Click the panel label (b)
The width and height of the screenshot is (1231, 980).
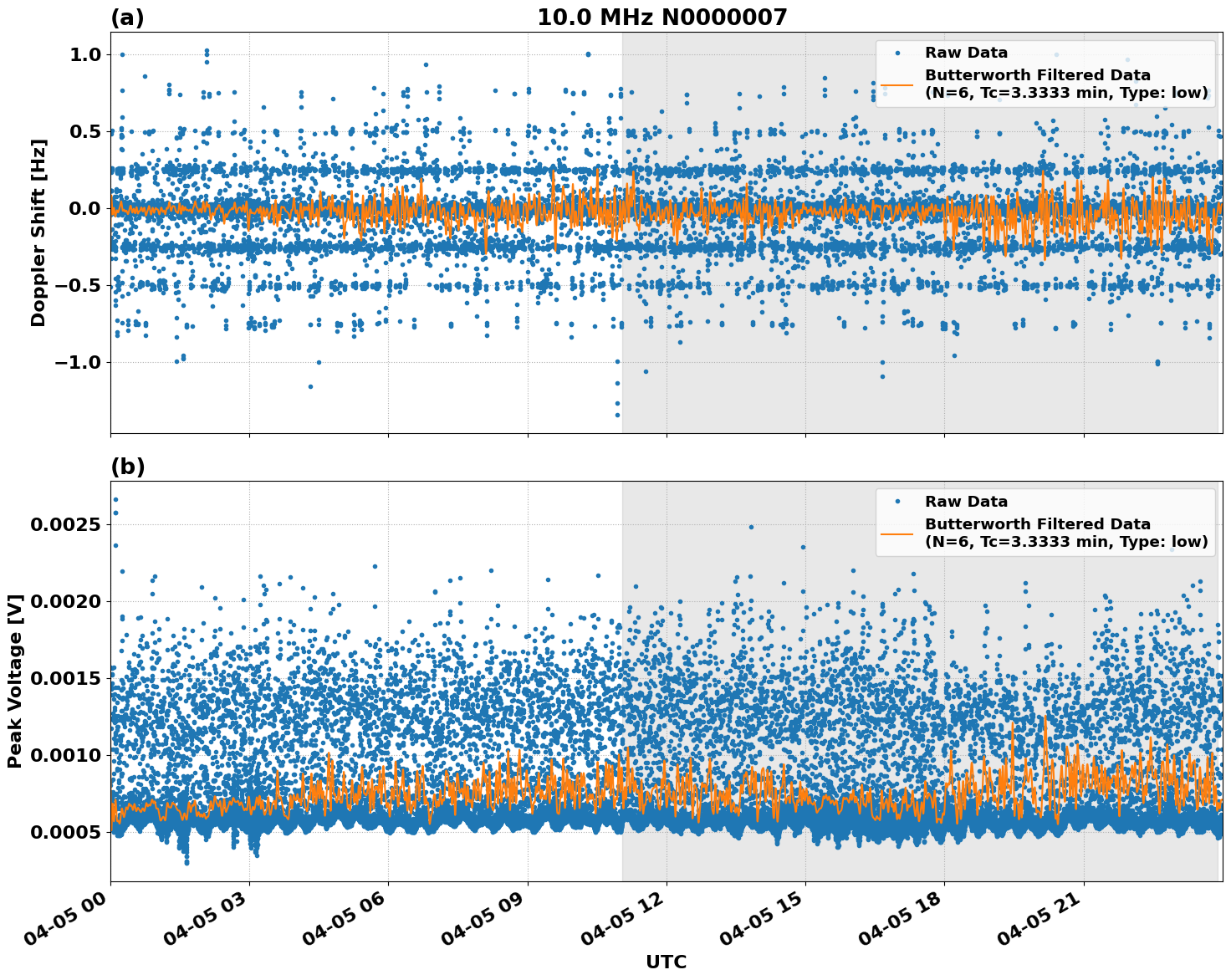pos(127,467)
